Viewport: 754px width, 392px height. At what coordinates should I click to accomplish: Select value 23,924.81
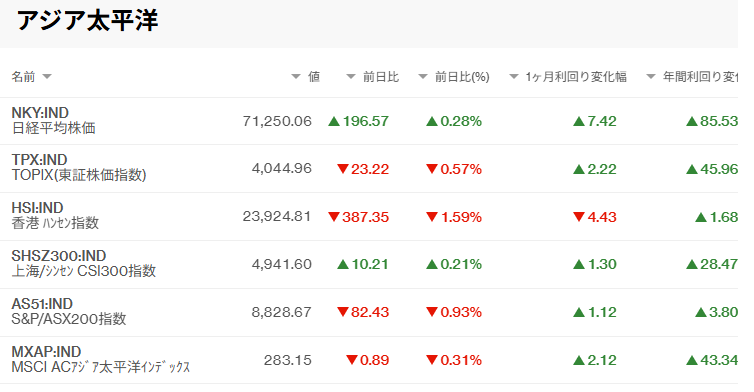277,216
